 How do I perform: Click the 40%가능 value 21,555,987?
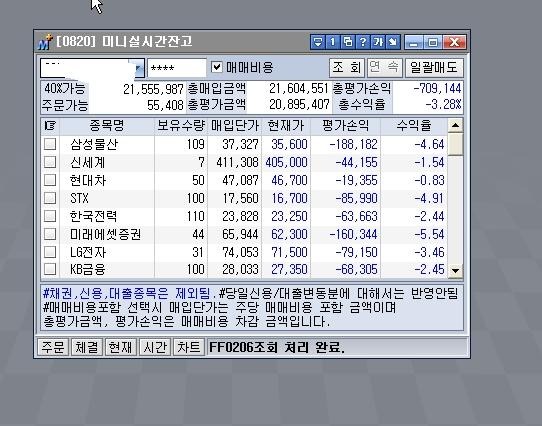point(153,89)
